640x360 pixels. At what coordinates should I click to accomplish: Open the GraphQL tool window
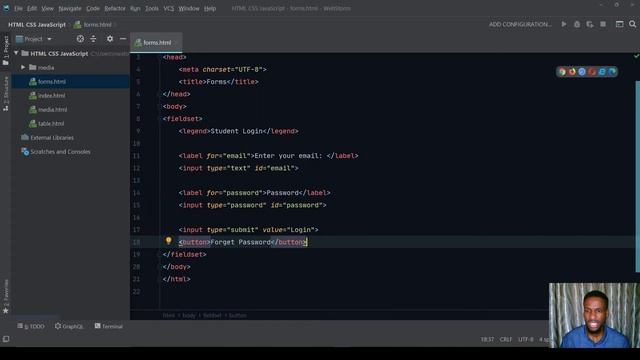point(69,326)
